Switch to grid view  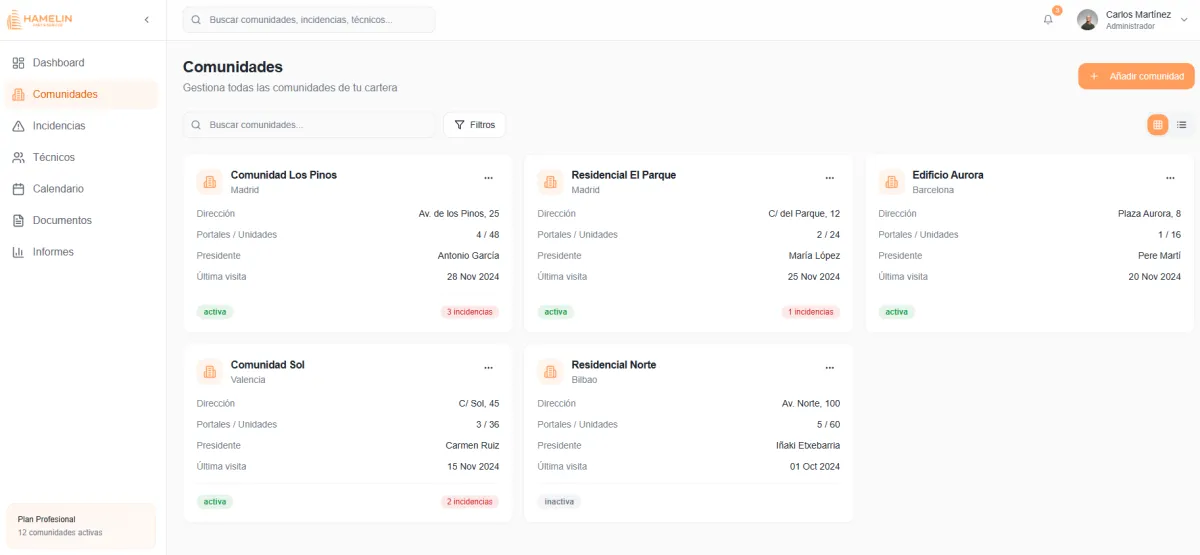(x=1157, y=125)
